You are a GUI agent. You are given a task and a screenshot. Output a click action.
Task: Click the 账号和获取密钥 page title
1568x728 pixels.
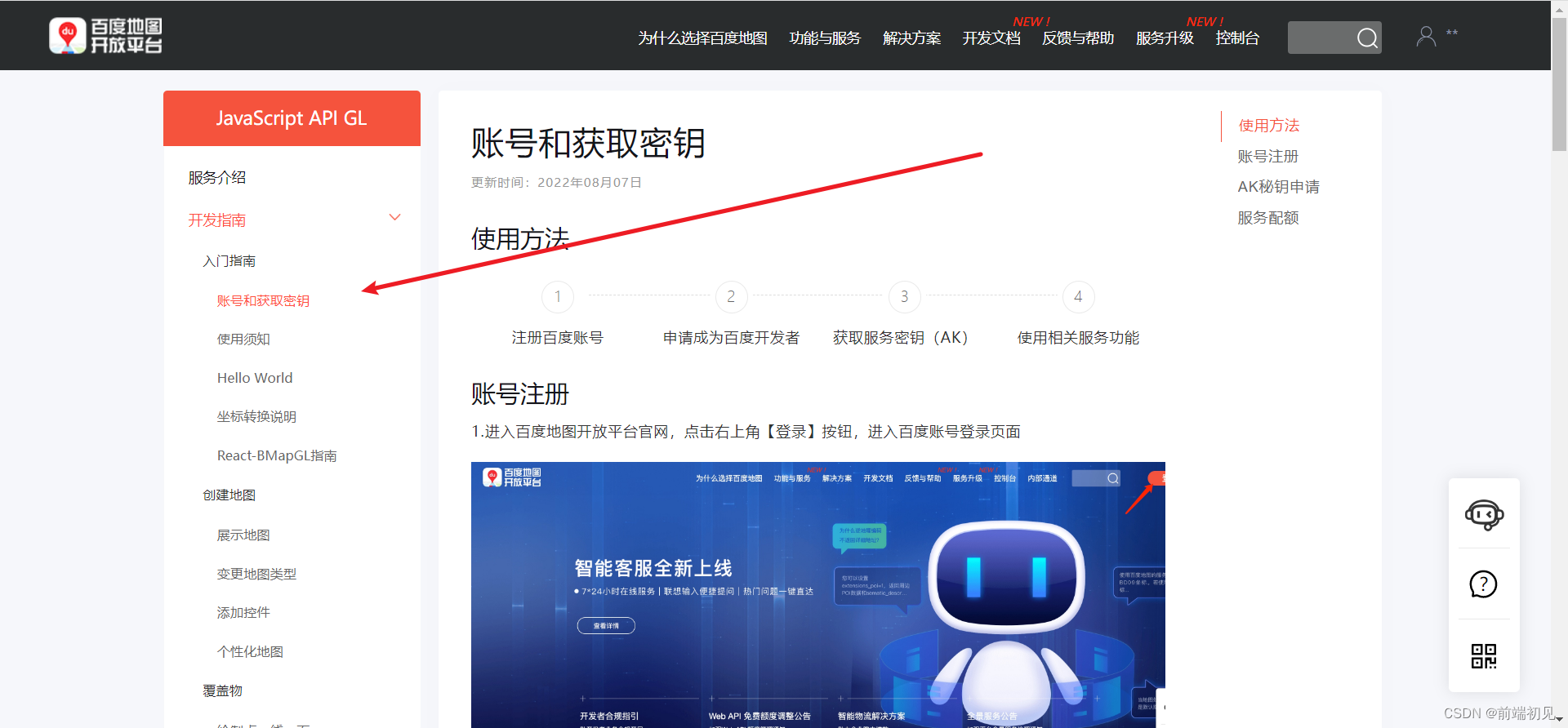[x=588, y=144]
